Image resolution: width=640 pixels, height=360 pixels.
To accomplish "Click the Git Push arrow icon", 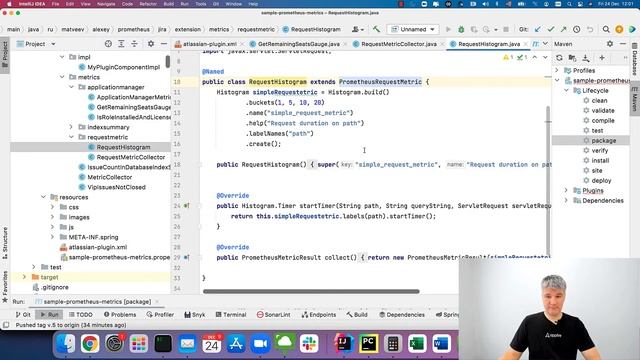I will (563, 29).
